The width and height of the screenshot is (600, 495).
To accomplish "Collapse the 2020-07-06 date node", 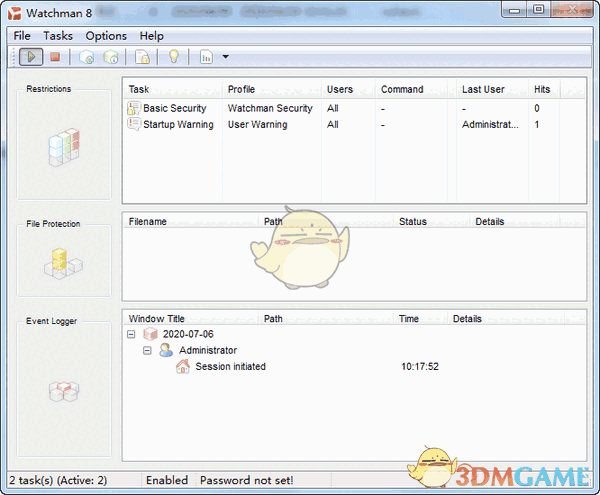I will point(131,334).
